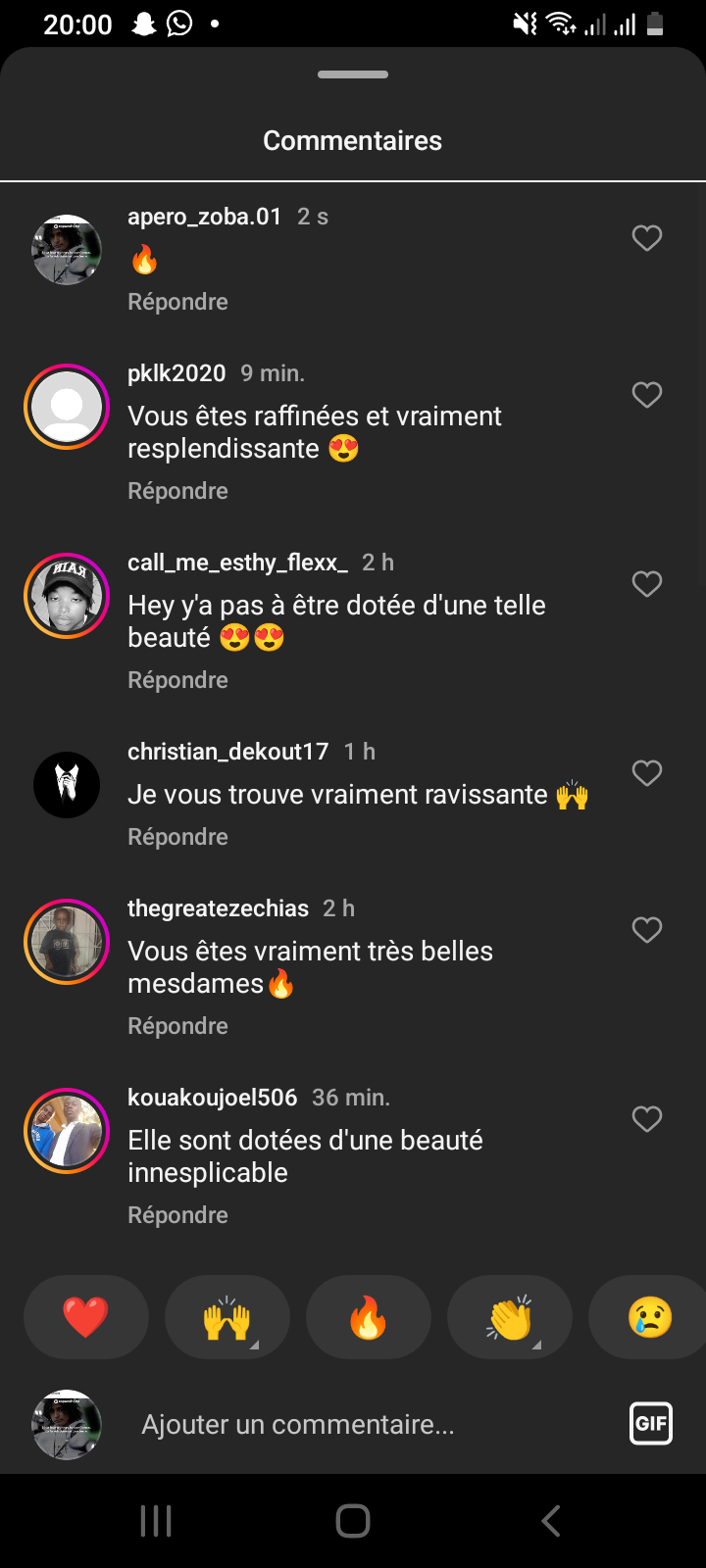Like pklk2020's comment with the heart
The image size is (706, 1568).
coord(647,395)
